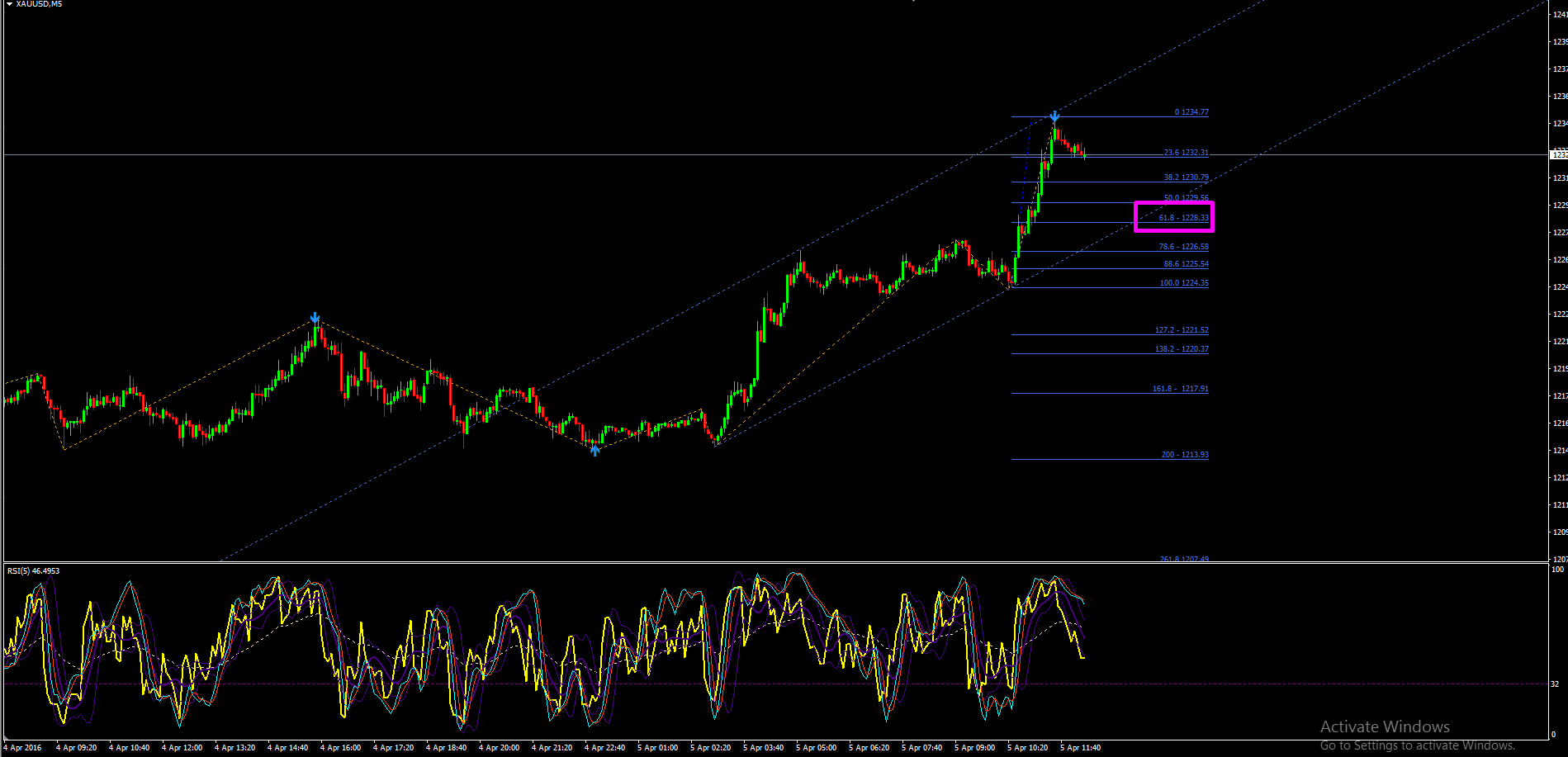Image resolution: width=1568 pixels, height=757 pixels.
Task: Click the XAUUSD,M5 chart title
Action: pos(39,4)
